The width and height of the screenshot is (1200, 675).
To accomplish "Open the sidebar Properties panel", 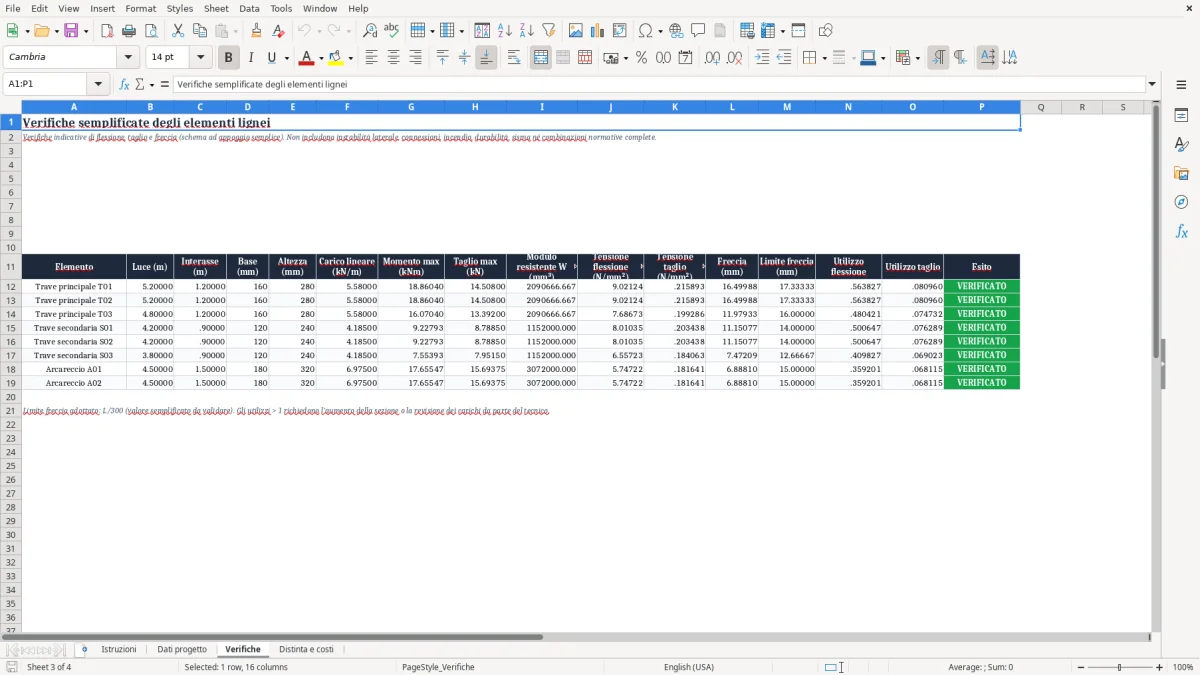I will (x=1181, y=116).
